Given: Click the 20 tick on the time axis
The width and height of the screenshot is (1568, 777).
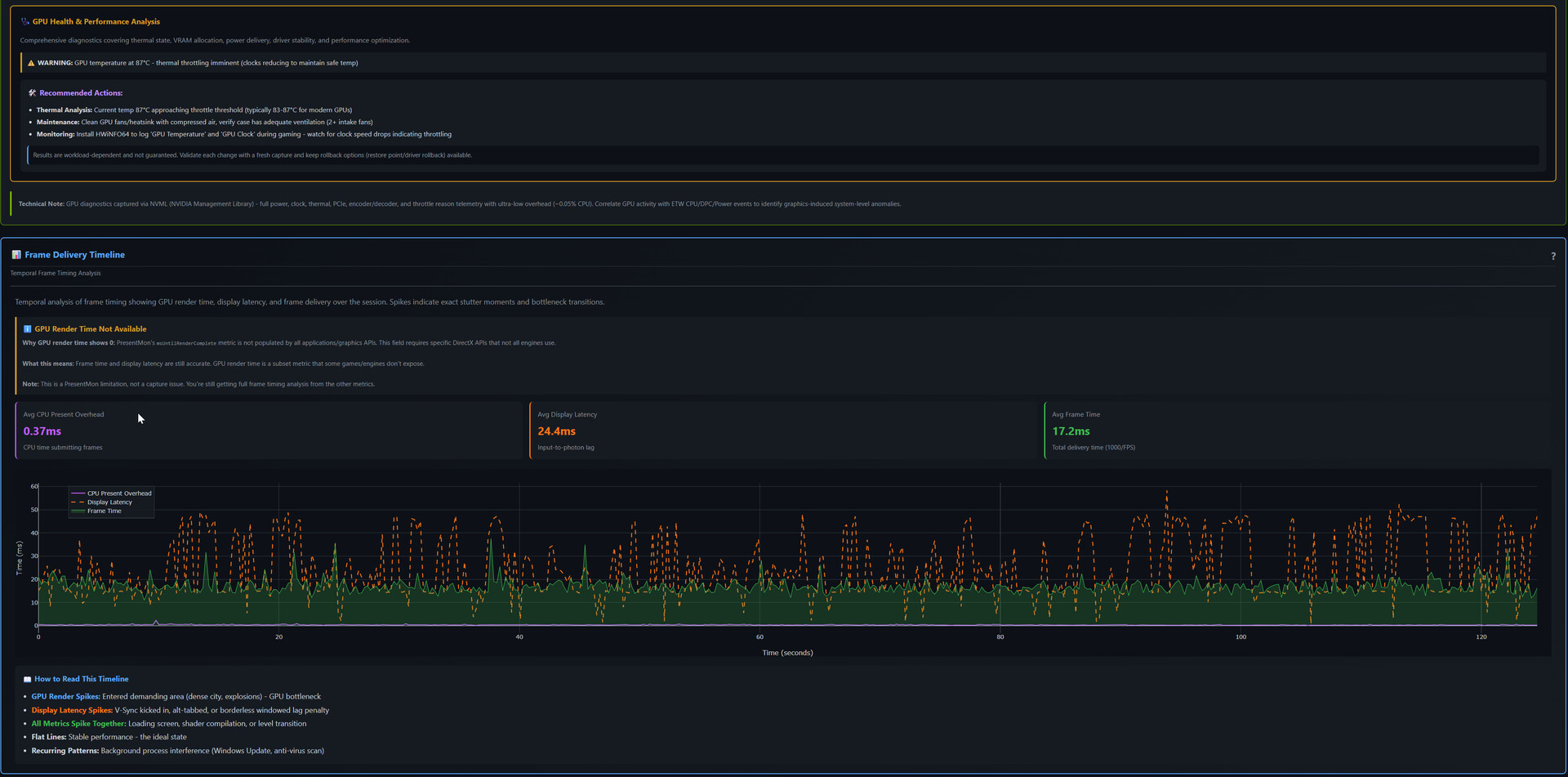Looking at the screenshot, I should pos(278,637).
